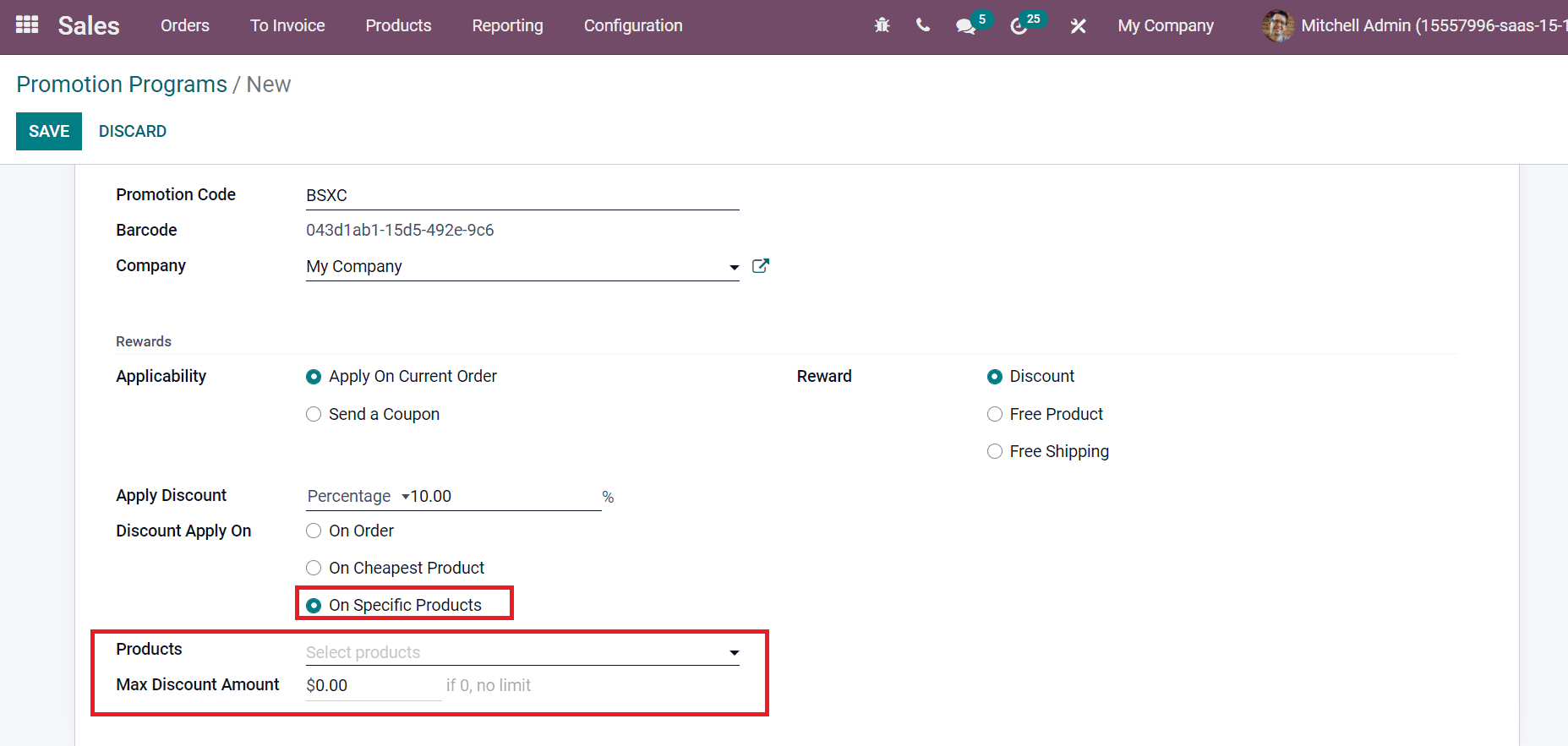
Task: Select Apply On Current Order option
Action: [x=314, y=377]
